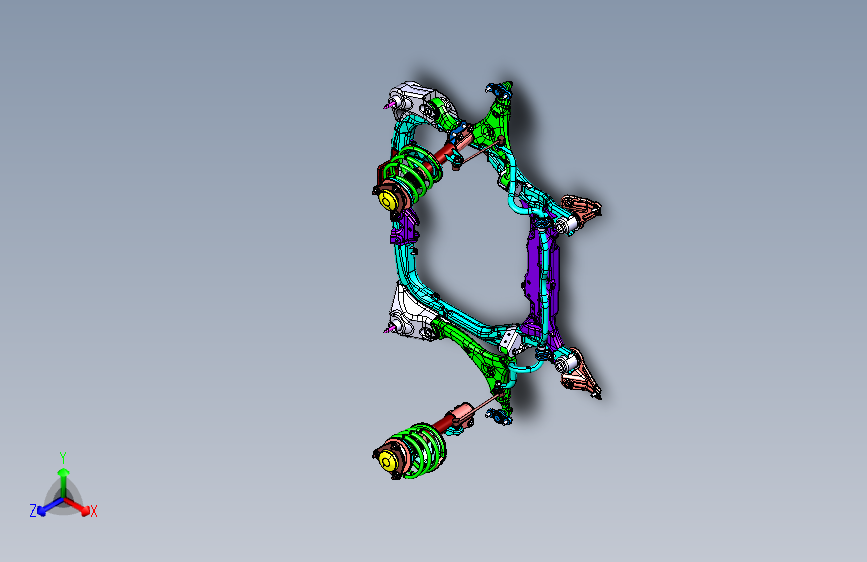Select the lower green control arm
This screenshot has height=562, width=867.
480,358
